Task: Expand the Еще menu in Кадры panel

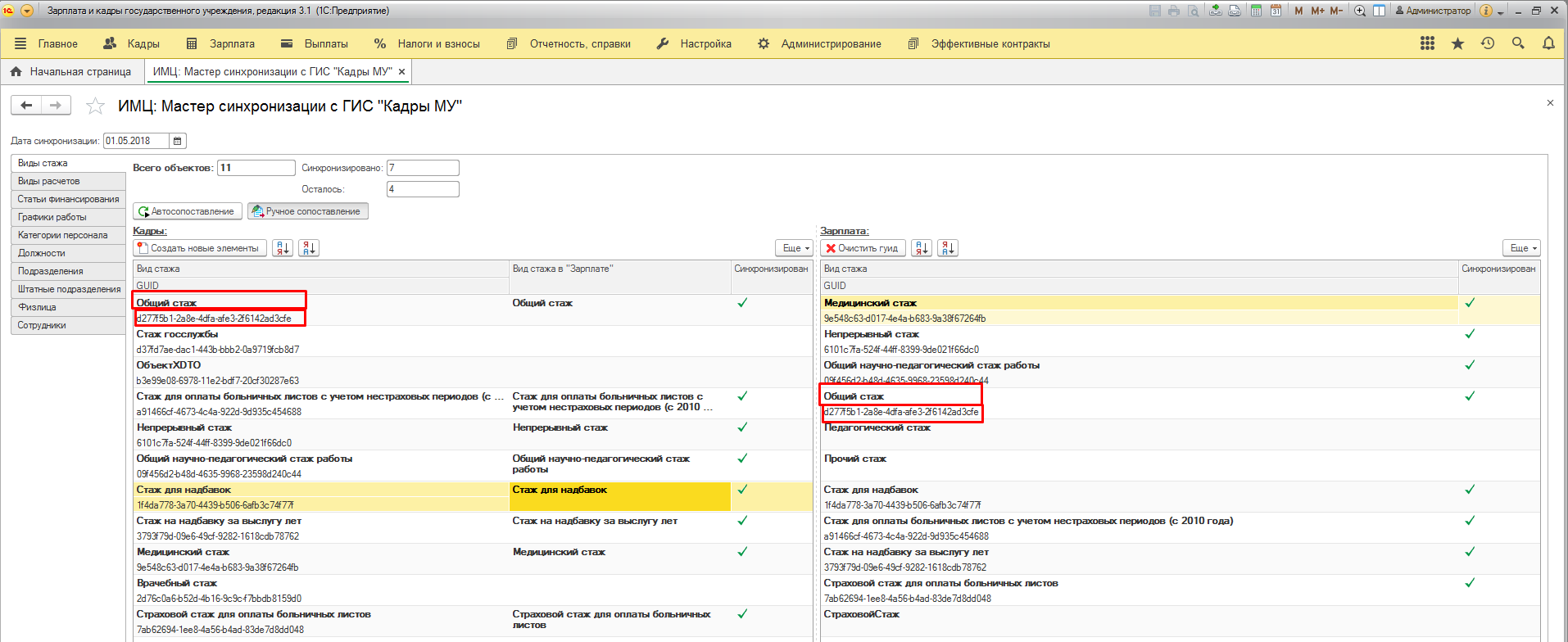Action: (x=795, y=248)
